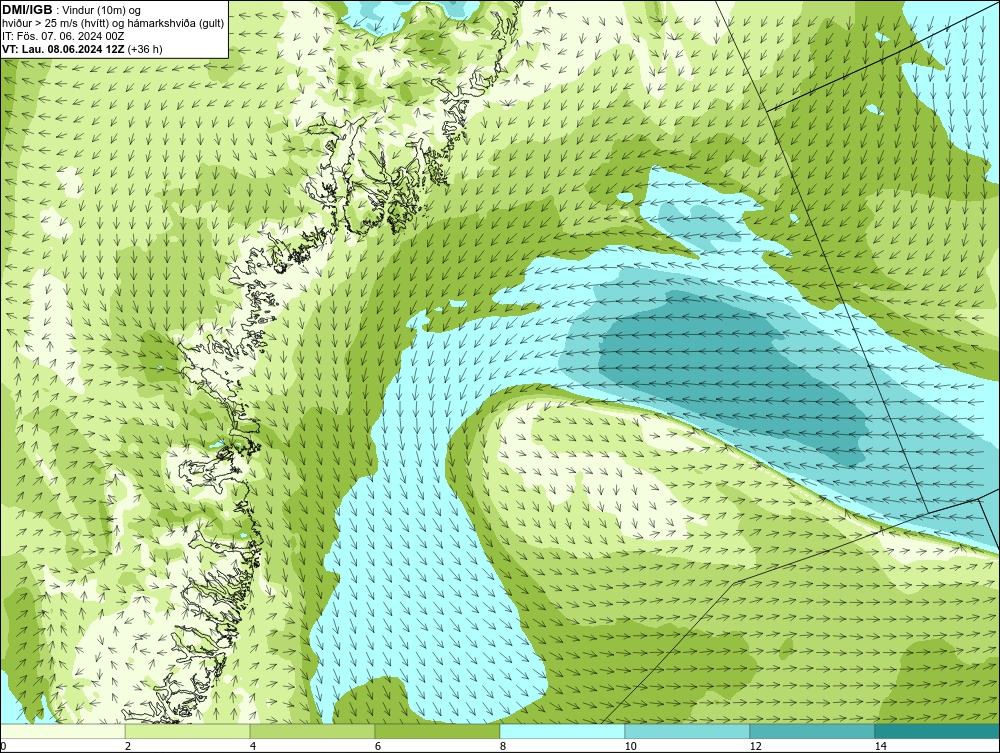Click the 'hviður > 25 m/s (hvítt)' legend line

pyautogui.click(x=55, y=24)
